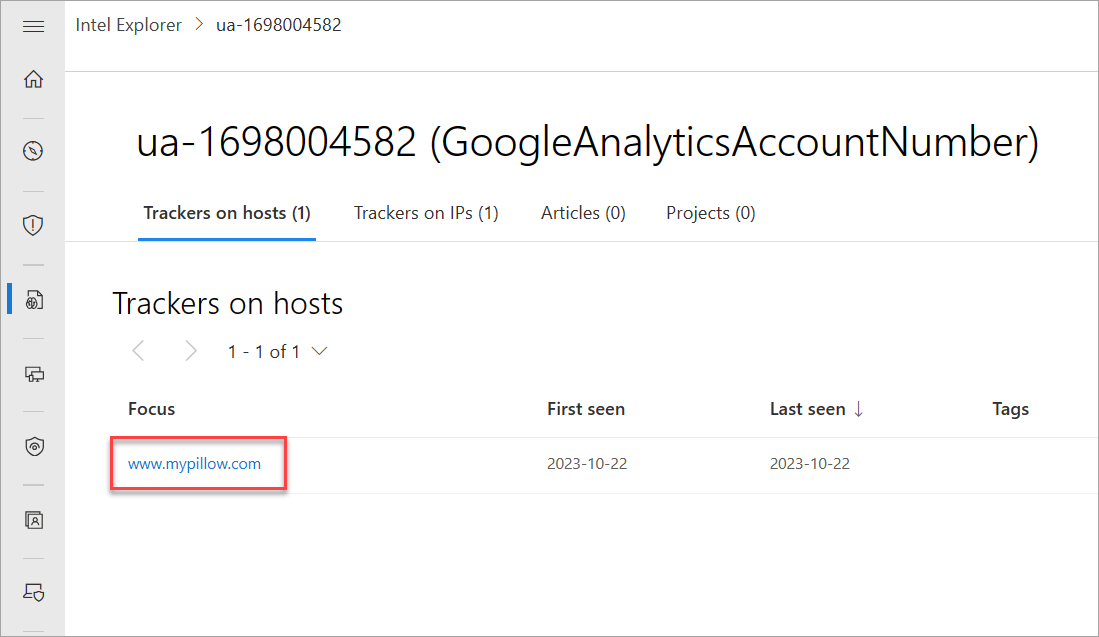This screenshot has width=1099, height=637.
Task: Open the compass icon in sidebar
Action: tap(33, 151)
